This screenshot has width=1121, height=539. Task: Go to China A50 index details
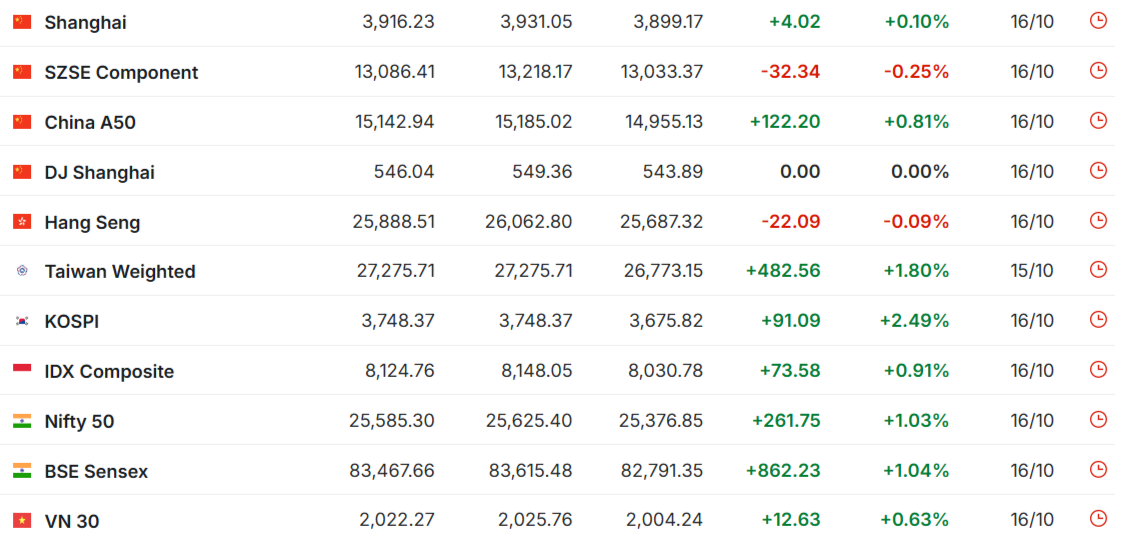click(x=90, y=122)
